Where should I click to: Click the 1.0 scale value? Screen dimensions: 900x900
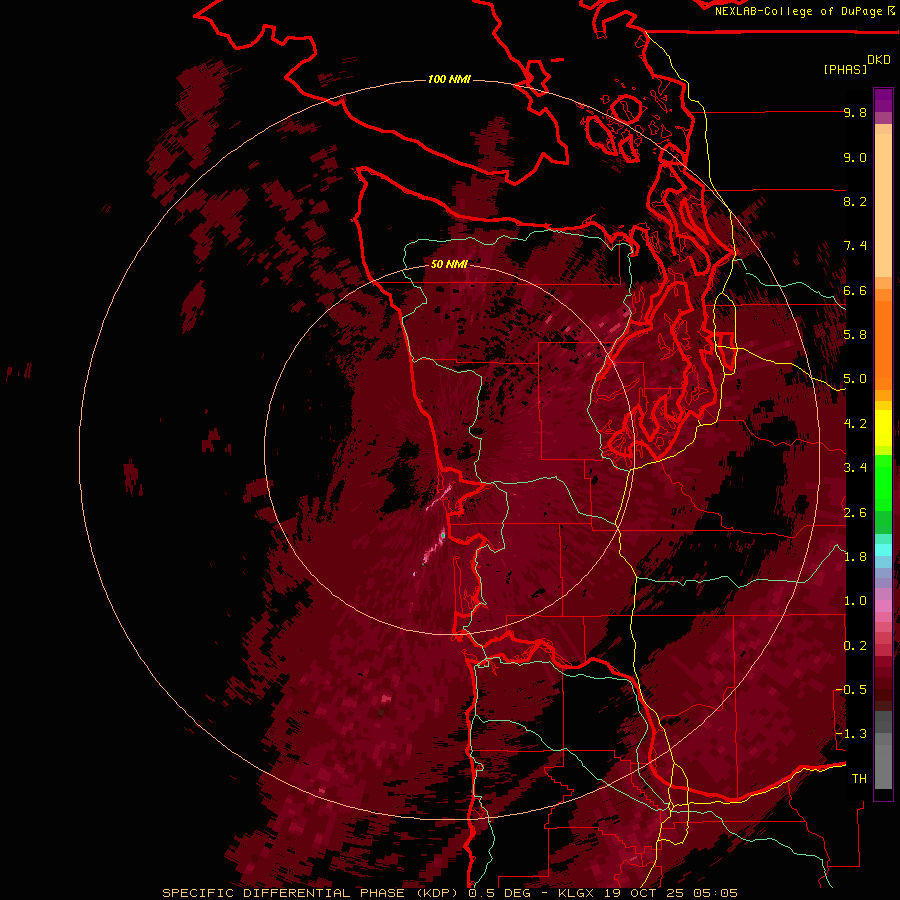[x=855, y=601]
